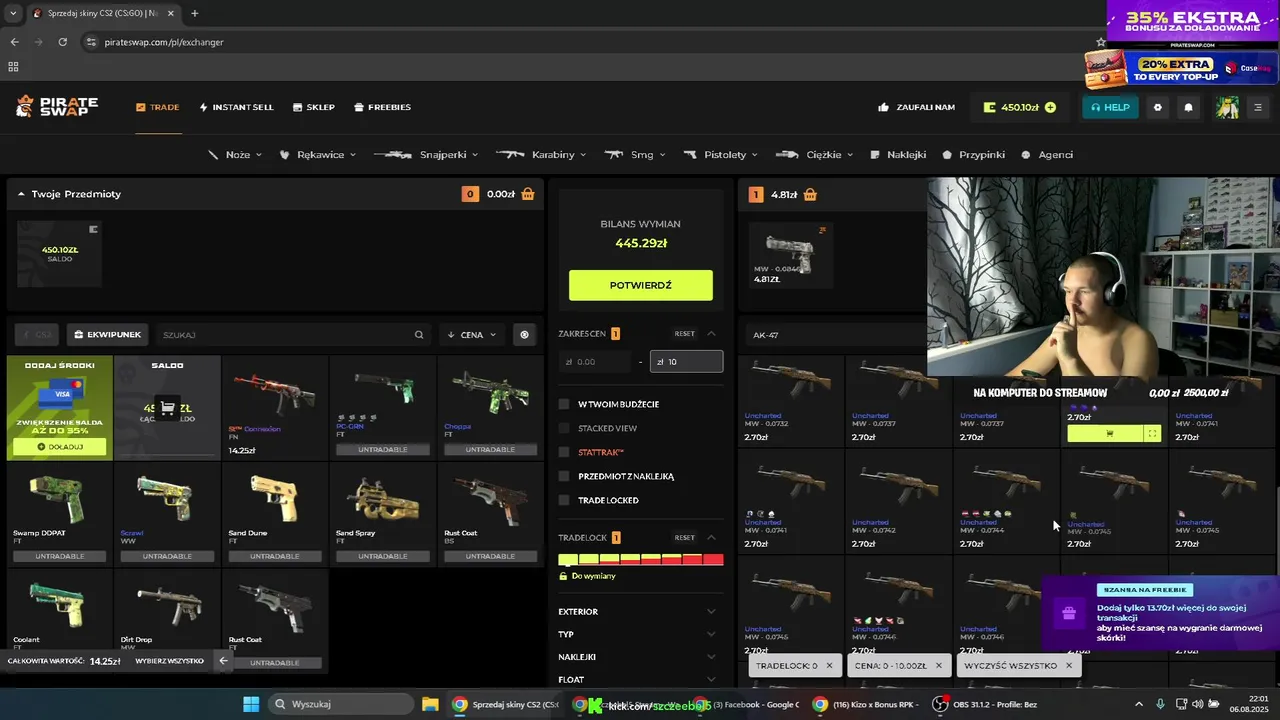The image size is (1280, 720).
Task: Click the basket icon next to 4.81zł
Action: pyautogui.click(x=810, y=194)
